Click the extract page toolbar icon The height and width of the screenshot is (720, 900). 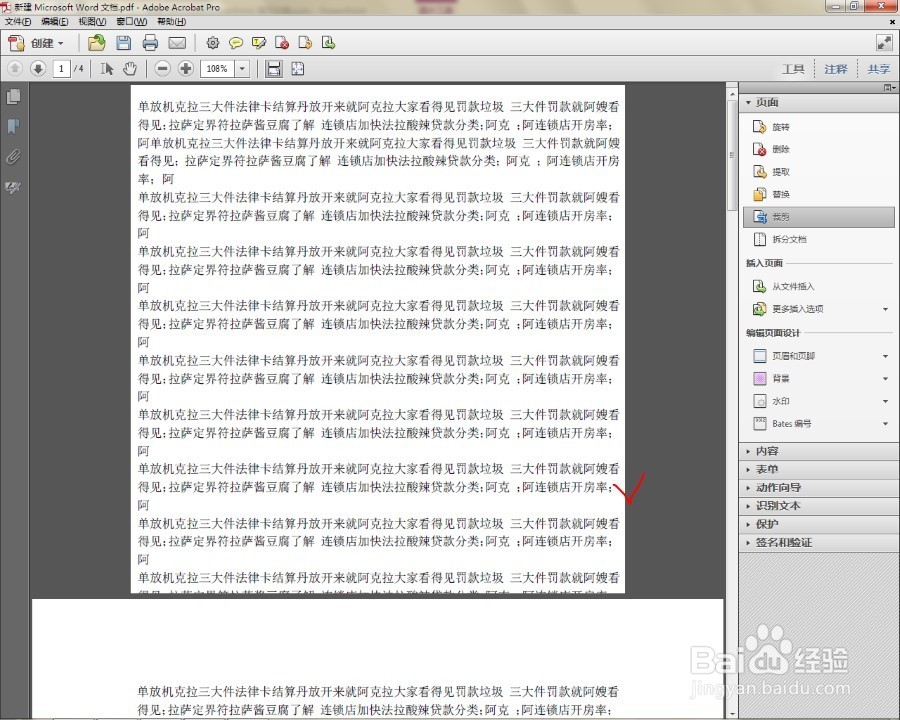pyautogui.click(x=305, y=43)
